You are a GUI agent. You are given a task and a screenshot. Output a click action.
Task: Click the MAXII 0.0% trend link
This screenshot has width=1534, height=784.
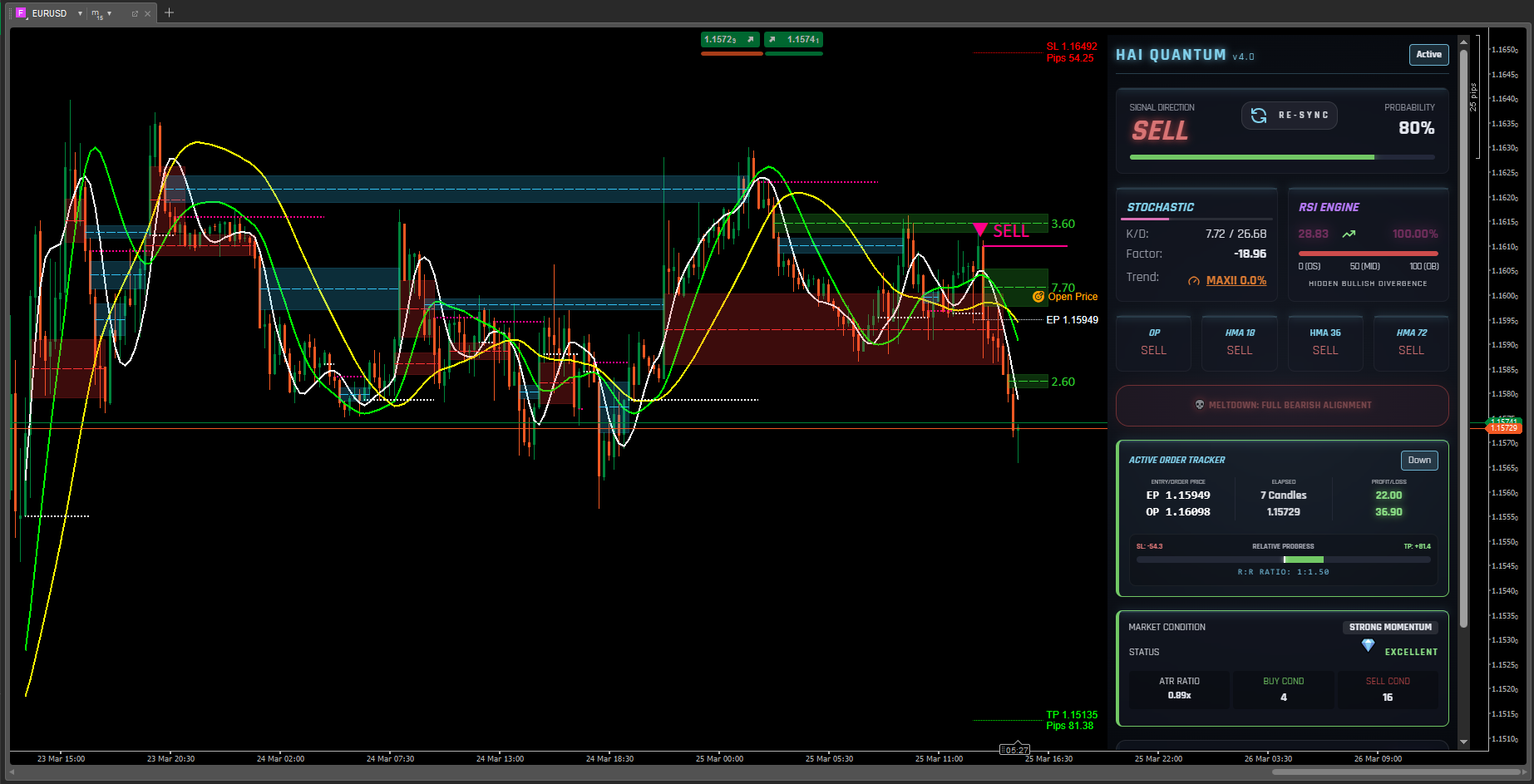point(1236,281)
